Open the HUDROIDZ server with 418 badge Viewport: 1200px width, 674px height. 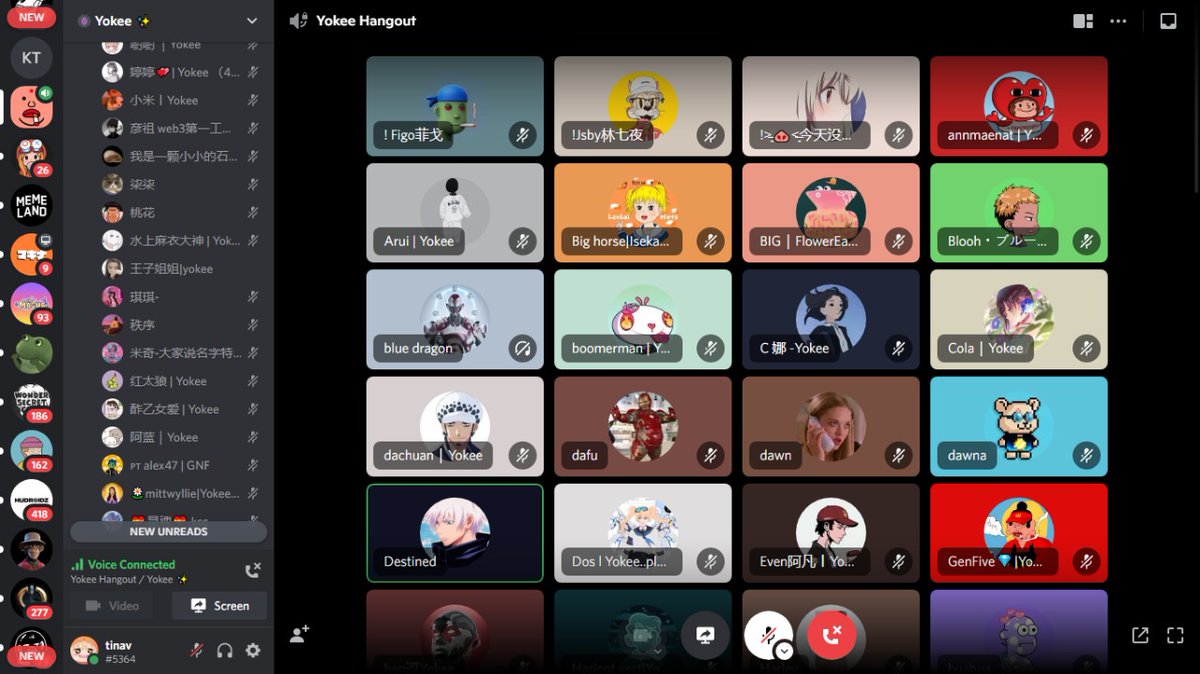31,500
